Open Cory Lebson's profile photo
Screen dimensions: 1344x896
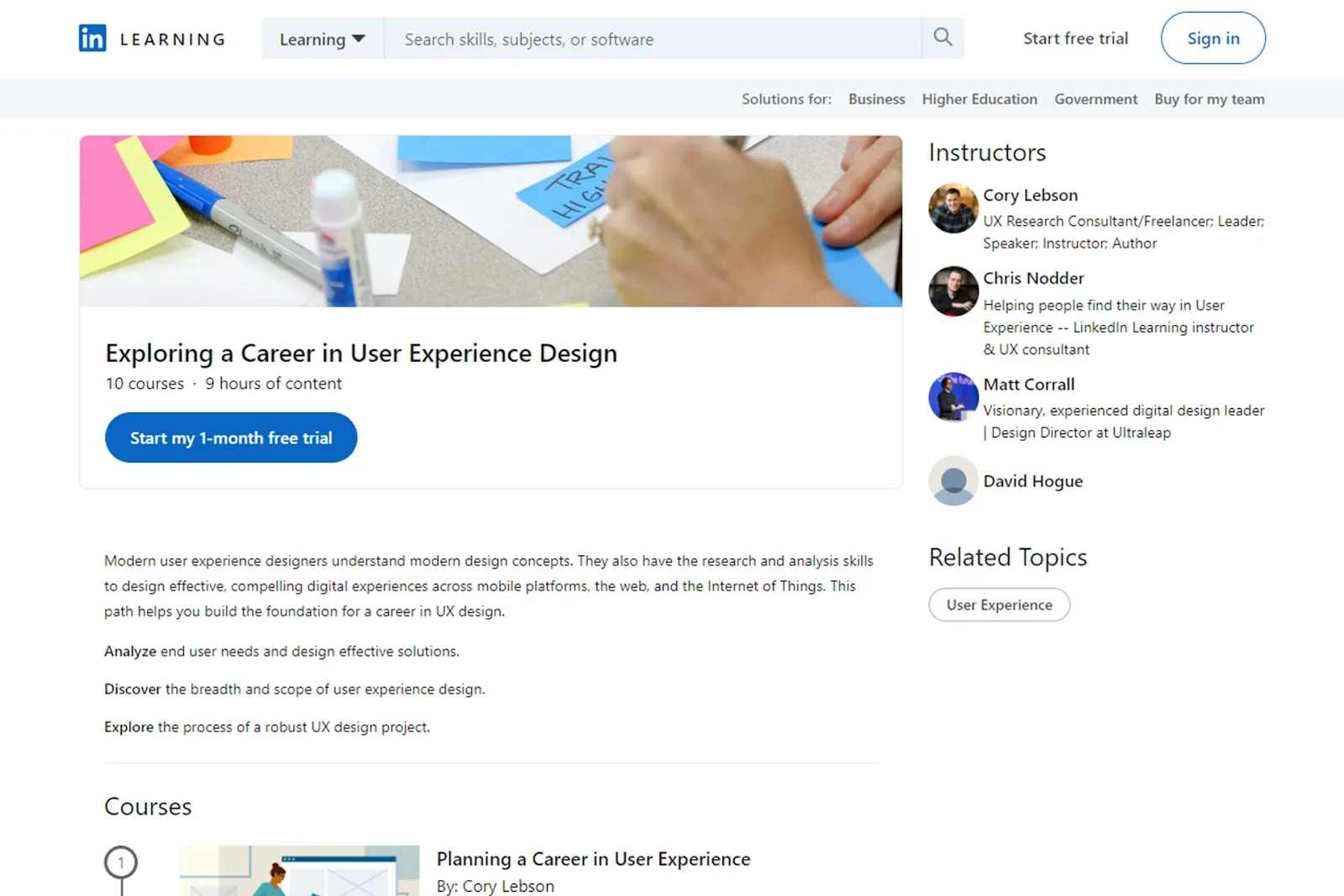tap(953, 208)
